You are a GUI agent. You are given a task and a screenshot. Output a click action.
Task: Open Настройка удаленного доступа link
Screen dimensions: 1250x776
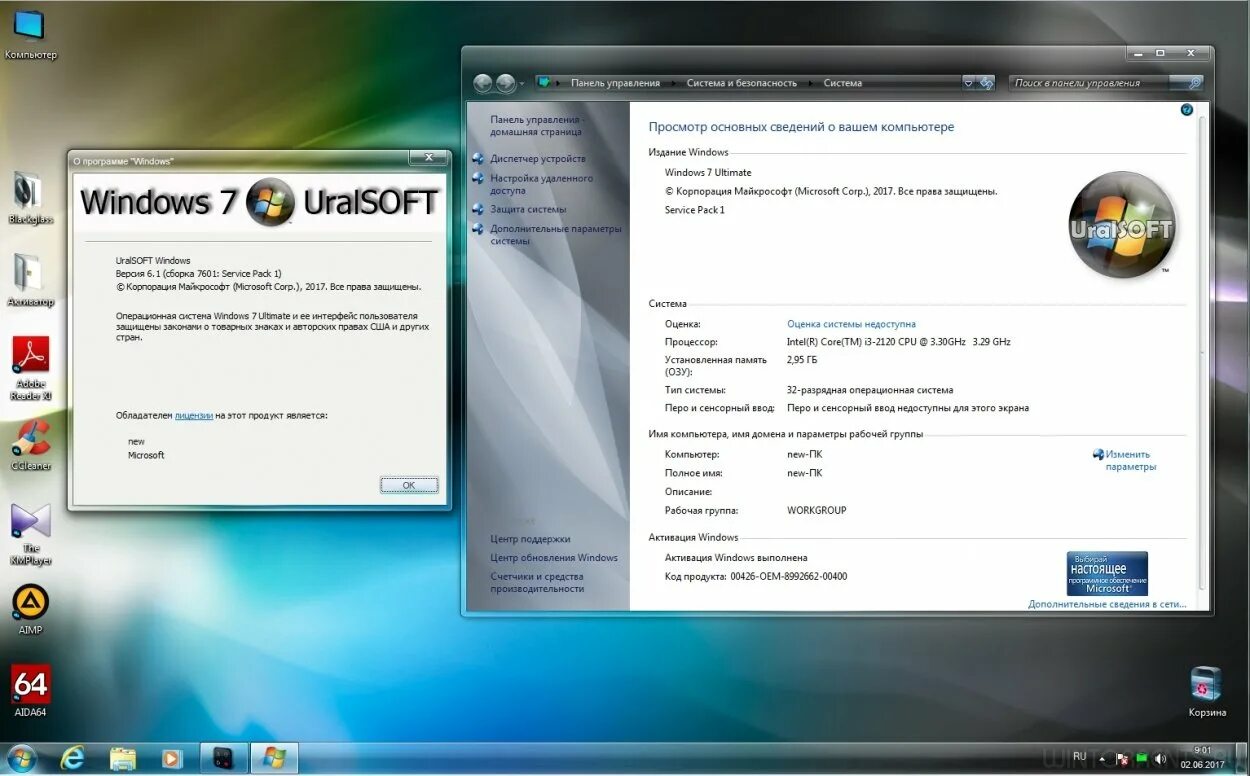pyautogui.click(x=541, y=184)
